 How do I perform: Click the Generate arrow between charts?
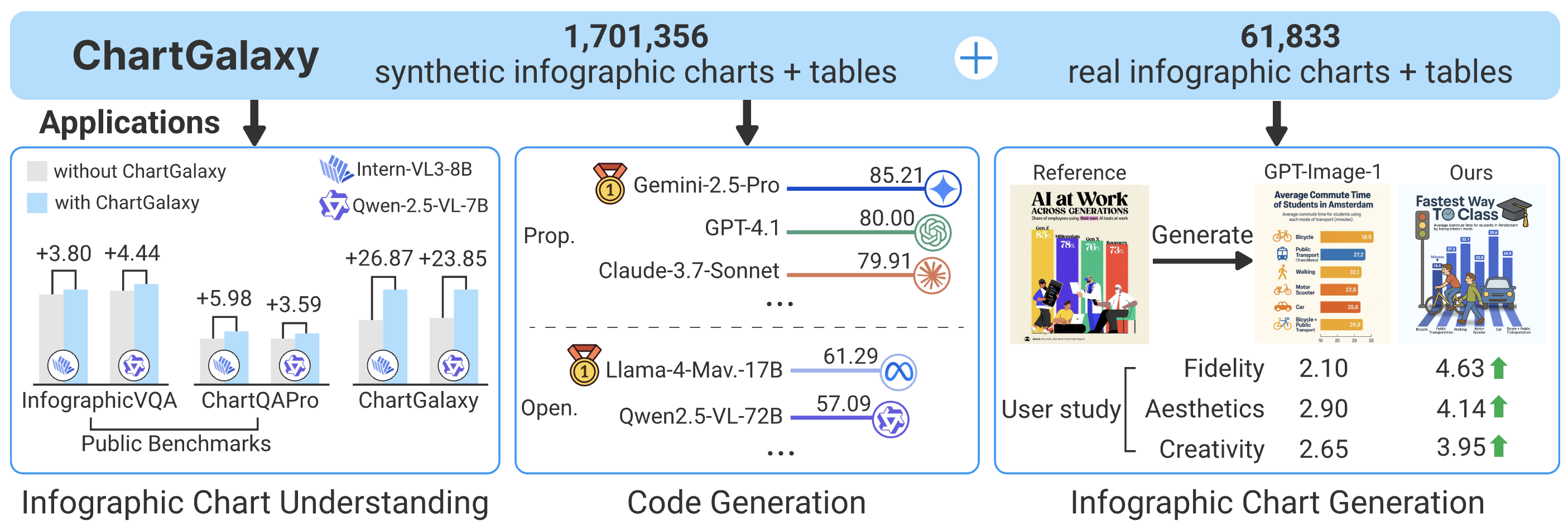click(x=1202, y=261)
